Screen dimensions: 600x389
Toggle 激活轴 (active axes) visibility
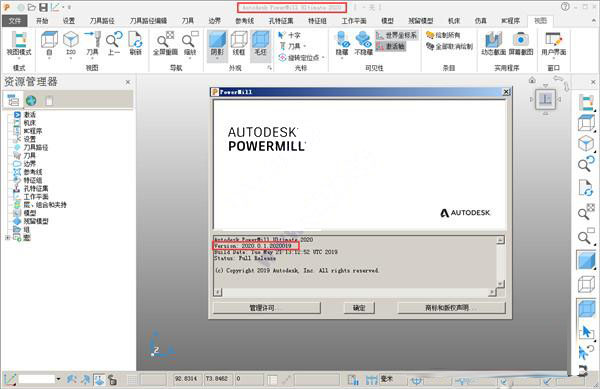(x=391, y=46)
